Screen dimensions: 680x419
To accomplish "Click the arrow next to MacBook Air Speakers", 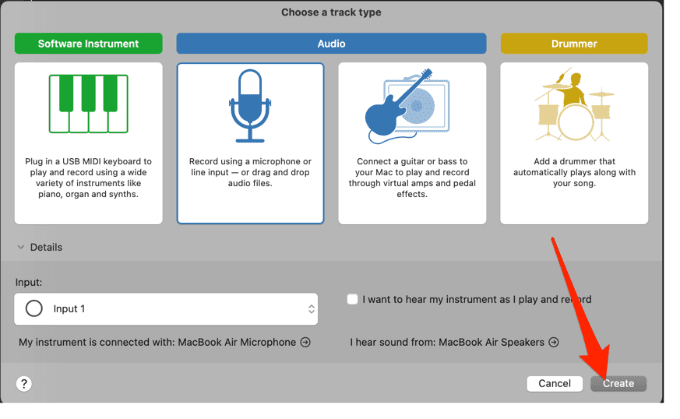I will (554, 342).
